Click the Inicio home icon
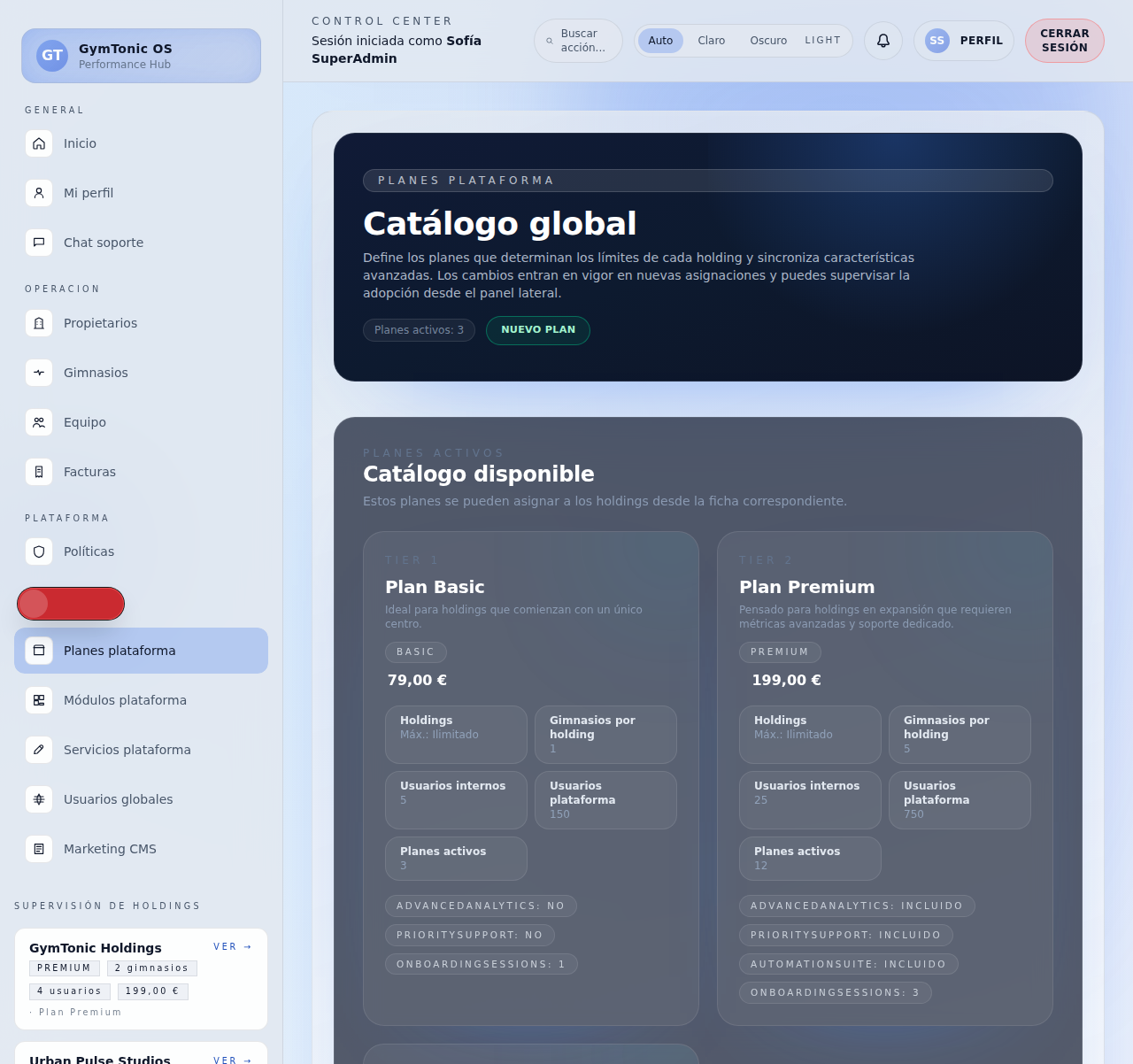 pyautogui.click(x=39, y=143)
